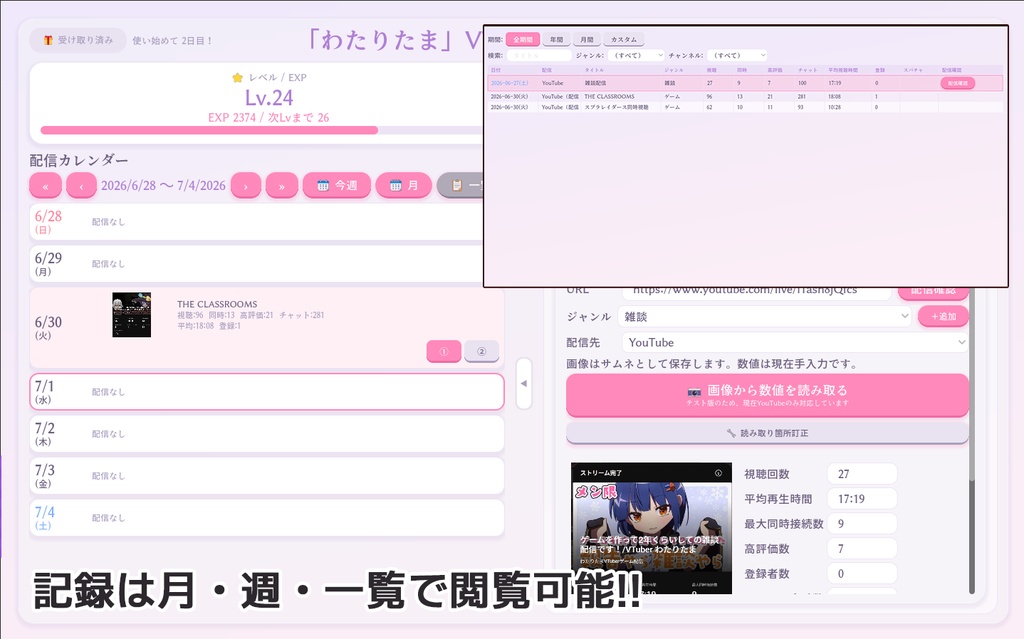Click the 配信カレンダー heading
The width and height of the screenshot is (1024, 639).
(79, 160)
